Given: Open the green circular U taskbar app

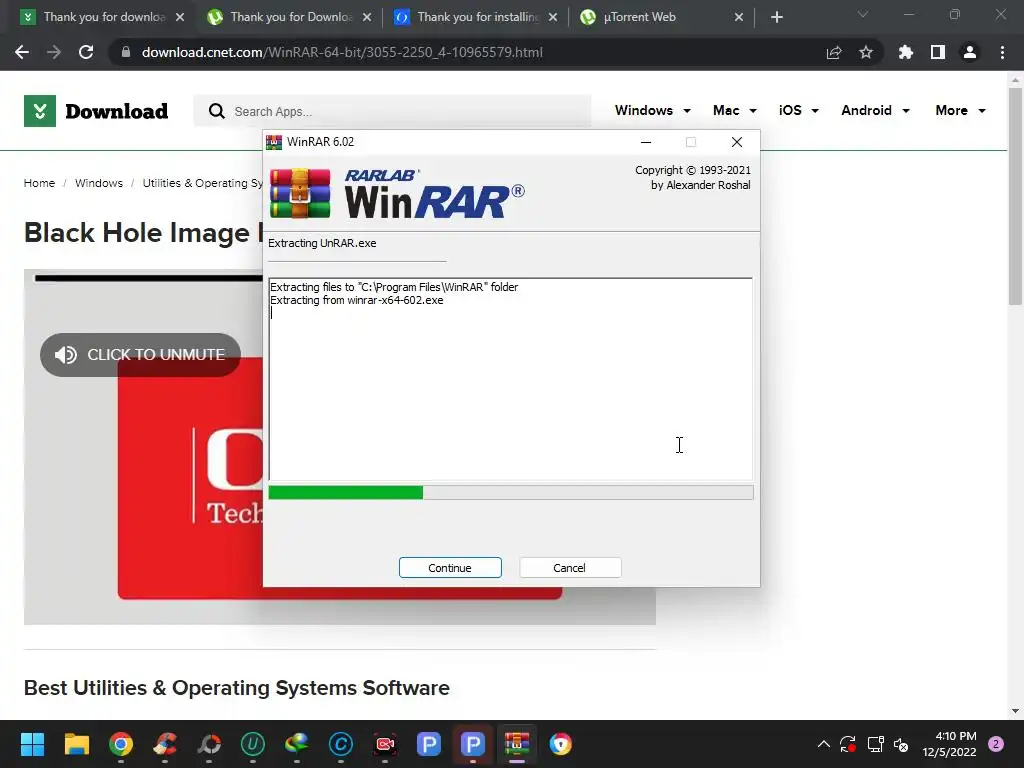Looking at the screenshot, I should [x=253, y=744].
